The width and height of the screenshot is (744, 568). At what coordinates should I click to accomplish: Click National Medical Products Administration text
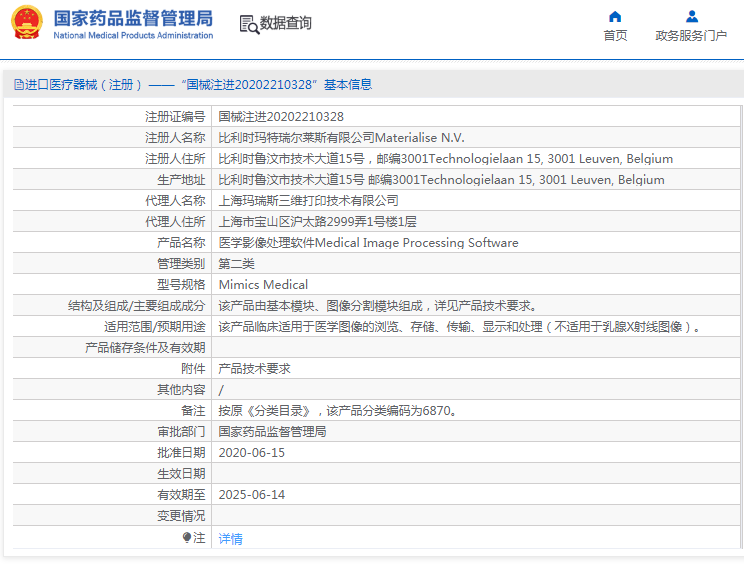[x=133, y=36]
